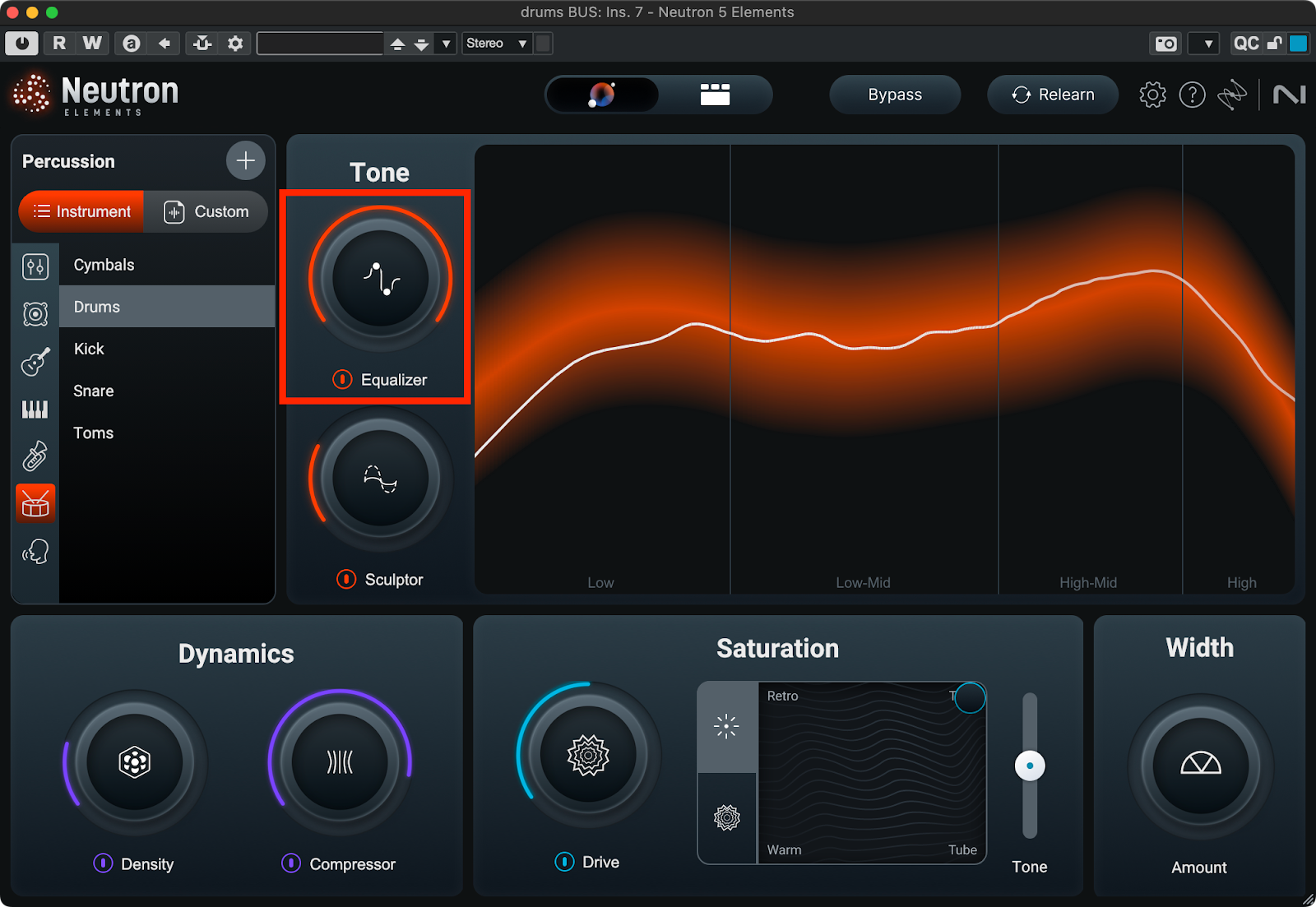Image resolution: width=1316 pixels, height=907 pixels.
Task: Click the Width Amount knob
Action: coord(1201,766)
